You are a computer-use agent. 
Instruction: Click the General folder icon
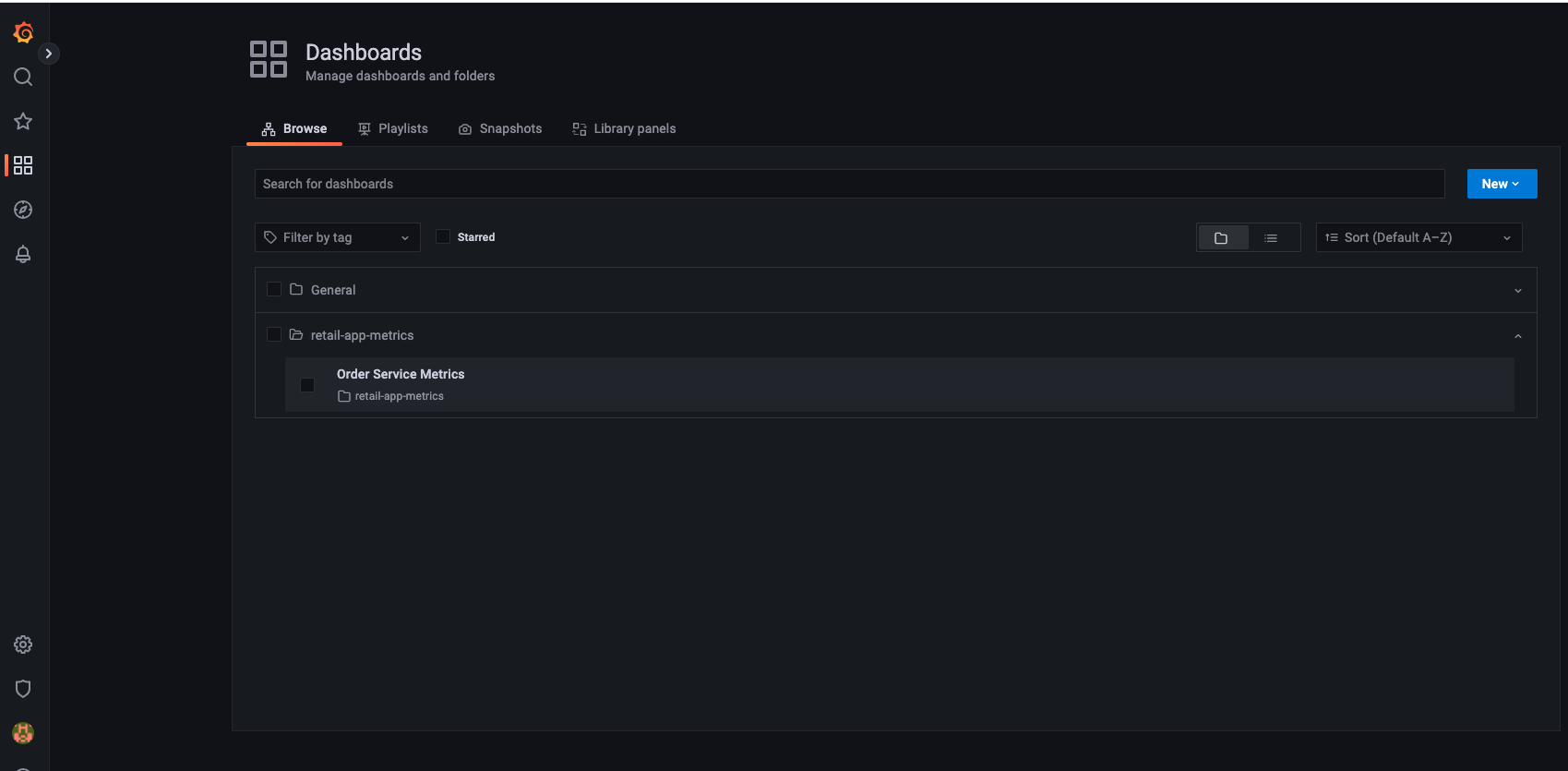point(296,289)
